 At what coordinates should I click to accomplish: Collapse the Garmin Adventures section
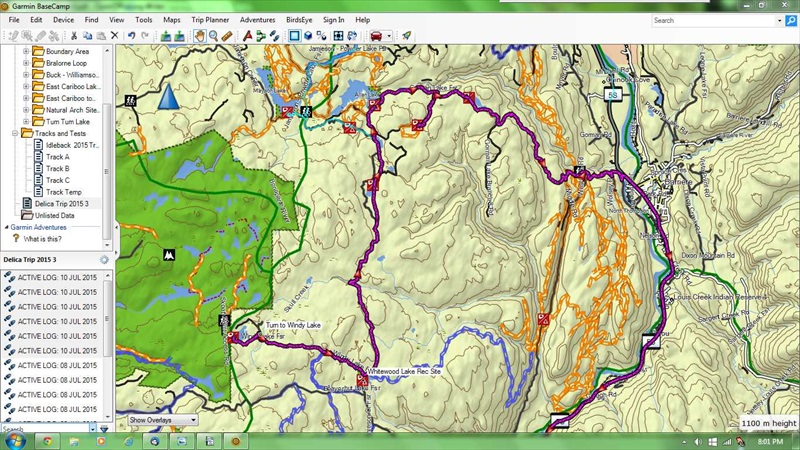[x=7, y=227]
